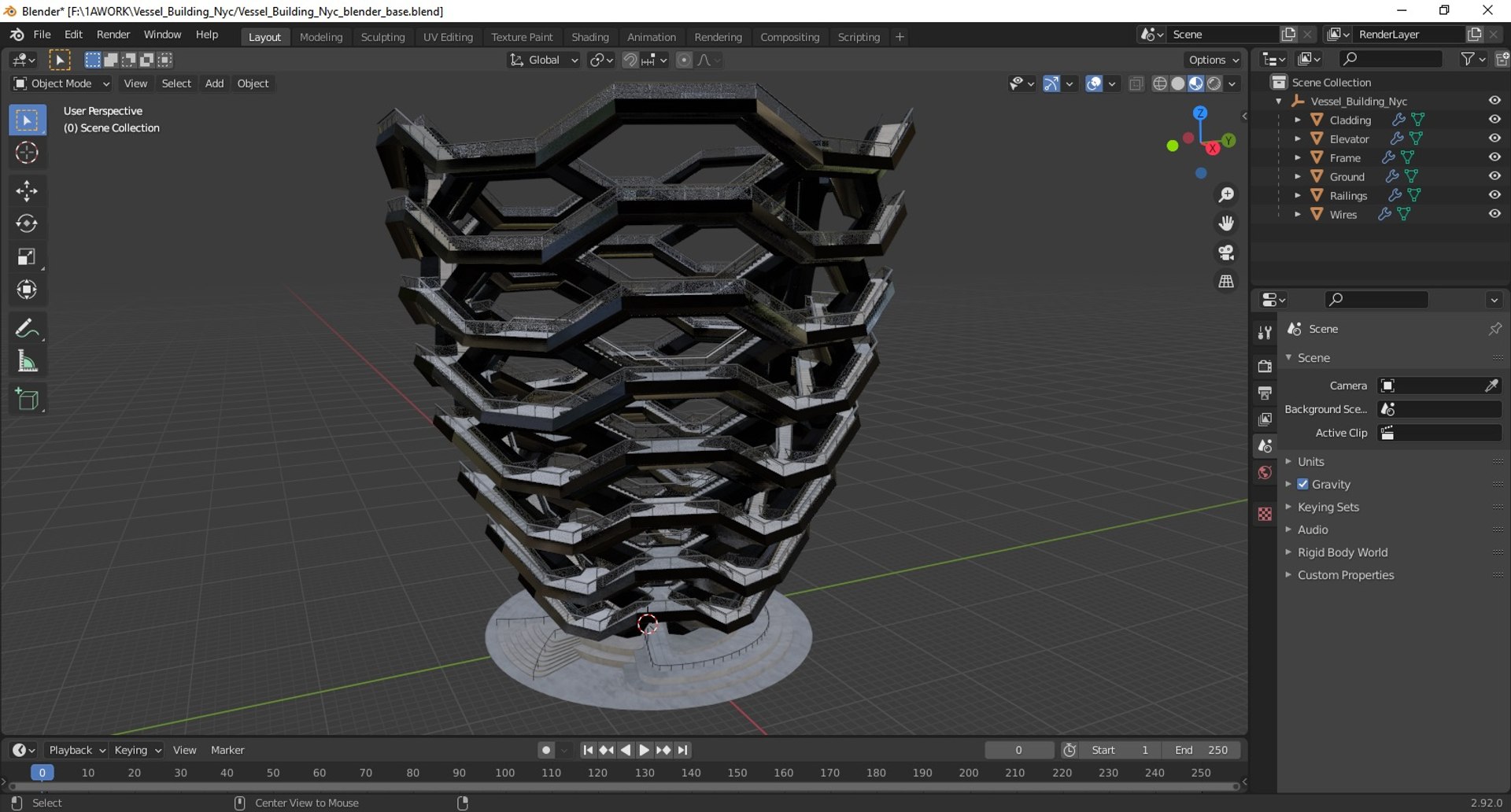Hide the Elevator object in outliner
Viewport: 1511px width, 812px height.
(1494, 138)
